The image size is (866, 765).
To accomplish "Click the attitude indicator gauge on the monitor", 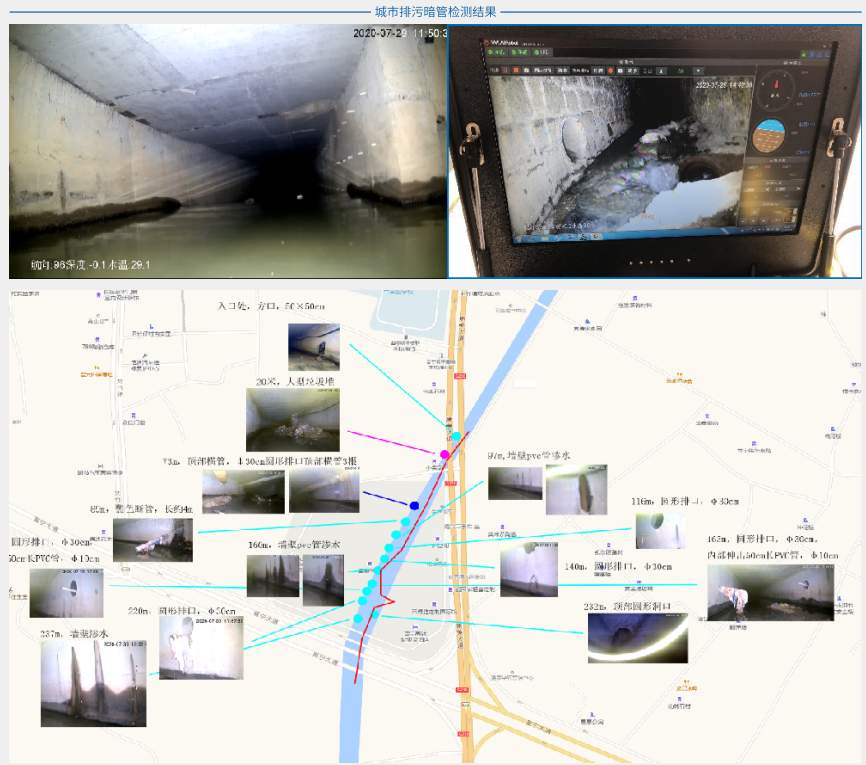I will click(x=767, y=137).
